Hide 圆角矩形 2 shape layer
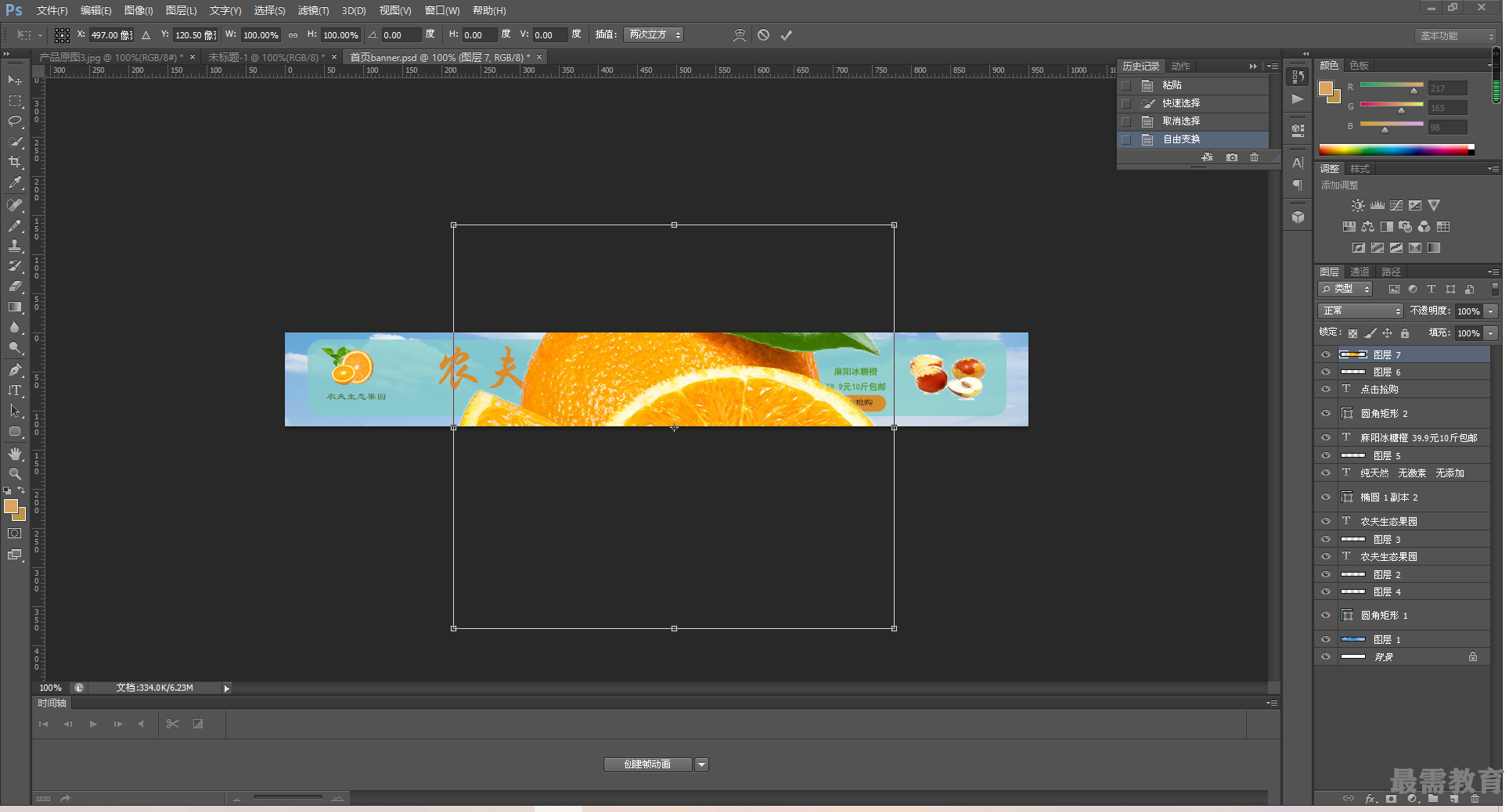1509x812 pixels. [x=1326, y=413]
